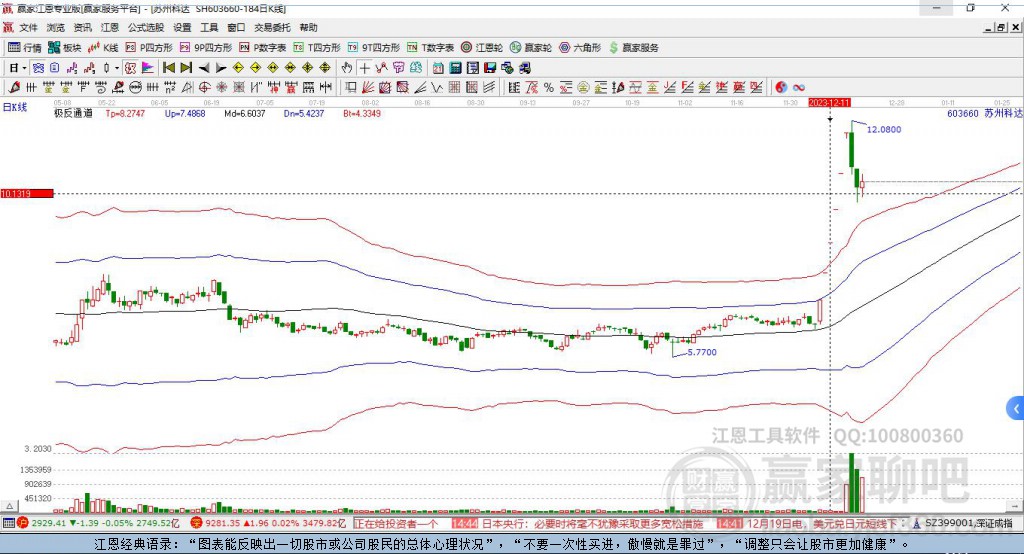
Task: Select the red starburst angle tool
Action: pos(221,88)
